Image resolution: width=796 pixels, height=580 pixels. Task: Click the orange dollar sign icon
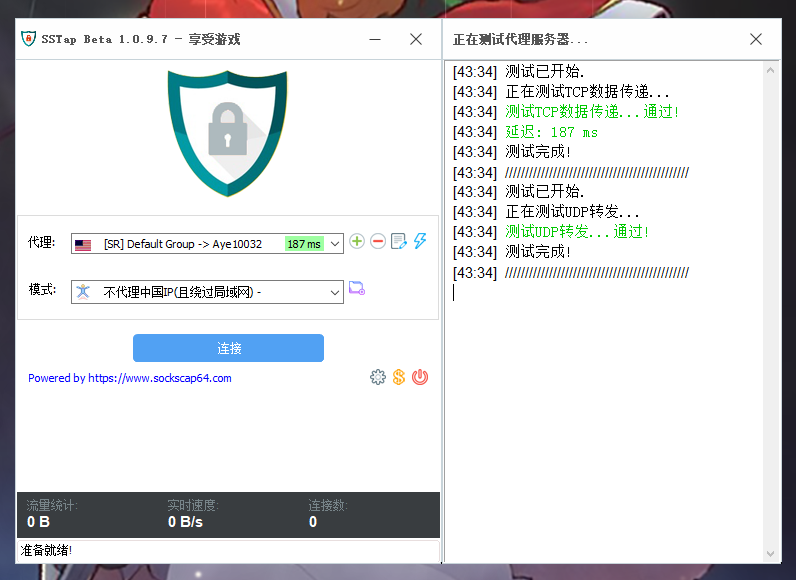tap(398, 377)
